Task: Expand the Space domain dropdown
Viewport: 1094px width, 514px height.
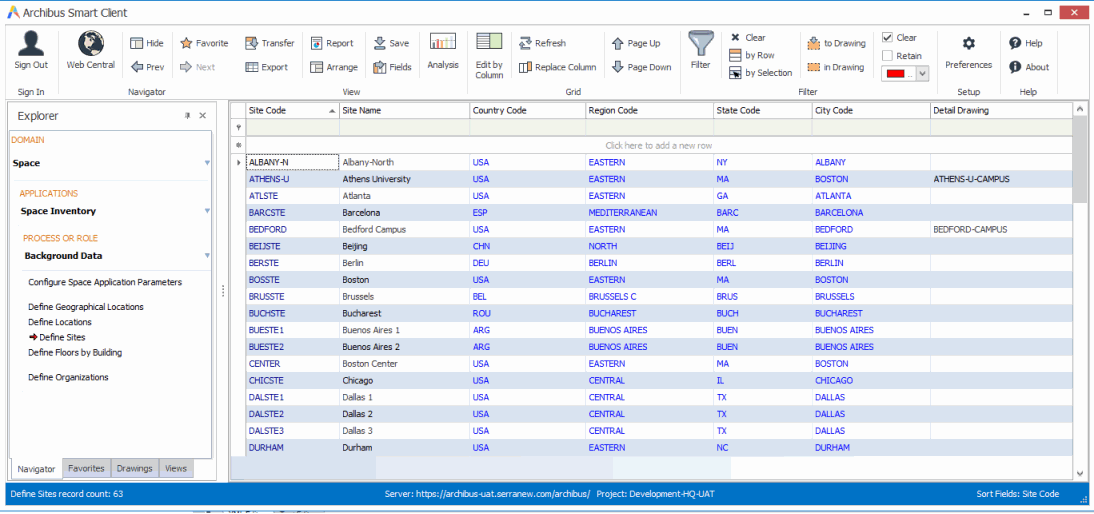Action: pos(207,163)
